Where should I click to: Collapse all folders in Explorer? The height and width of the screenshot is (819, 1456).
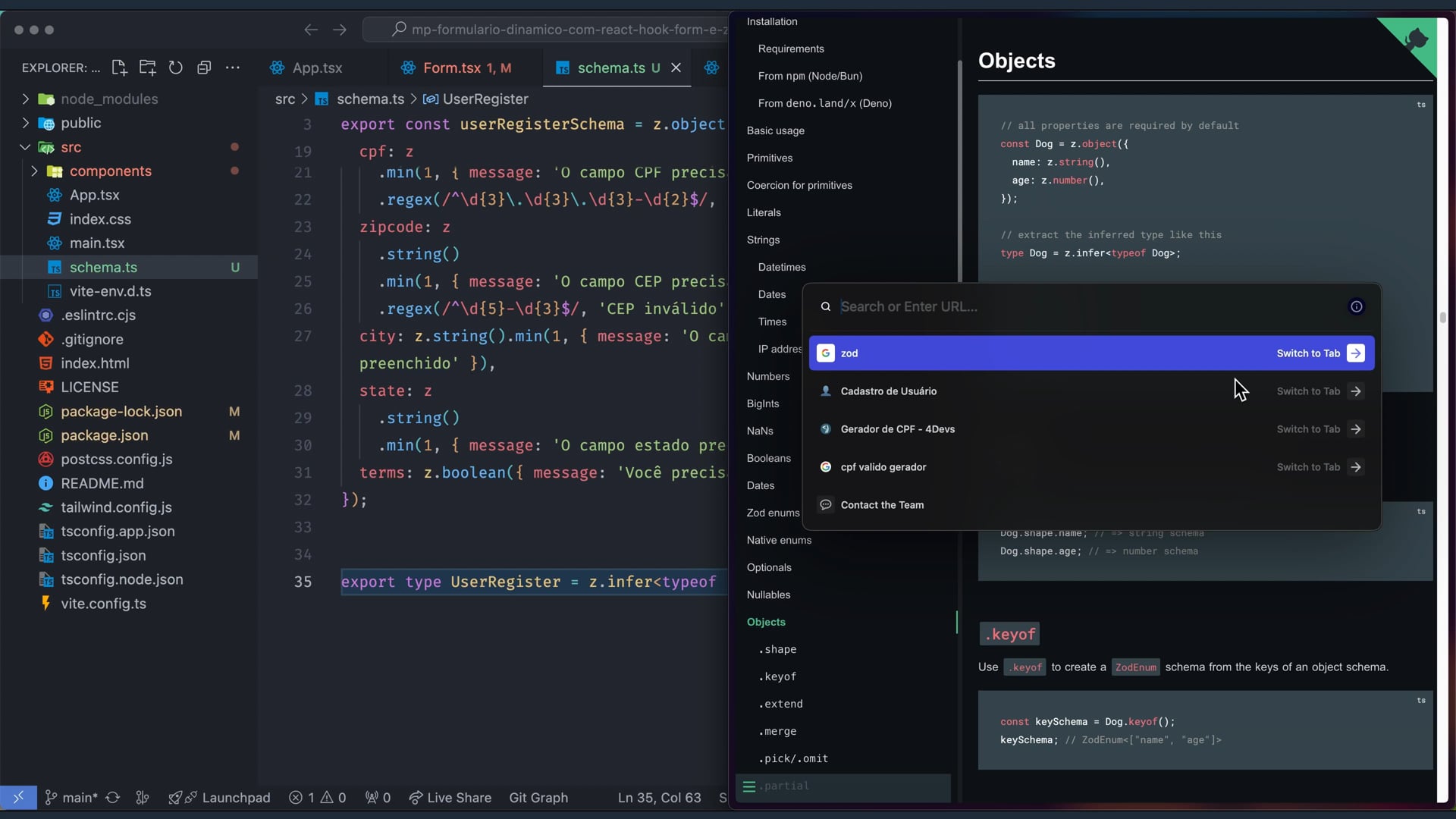coord(204,67)
